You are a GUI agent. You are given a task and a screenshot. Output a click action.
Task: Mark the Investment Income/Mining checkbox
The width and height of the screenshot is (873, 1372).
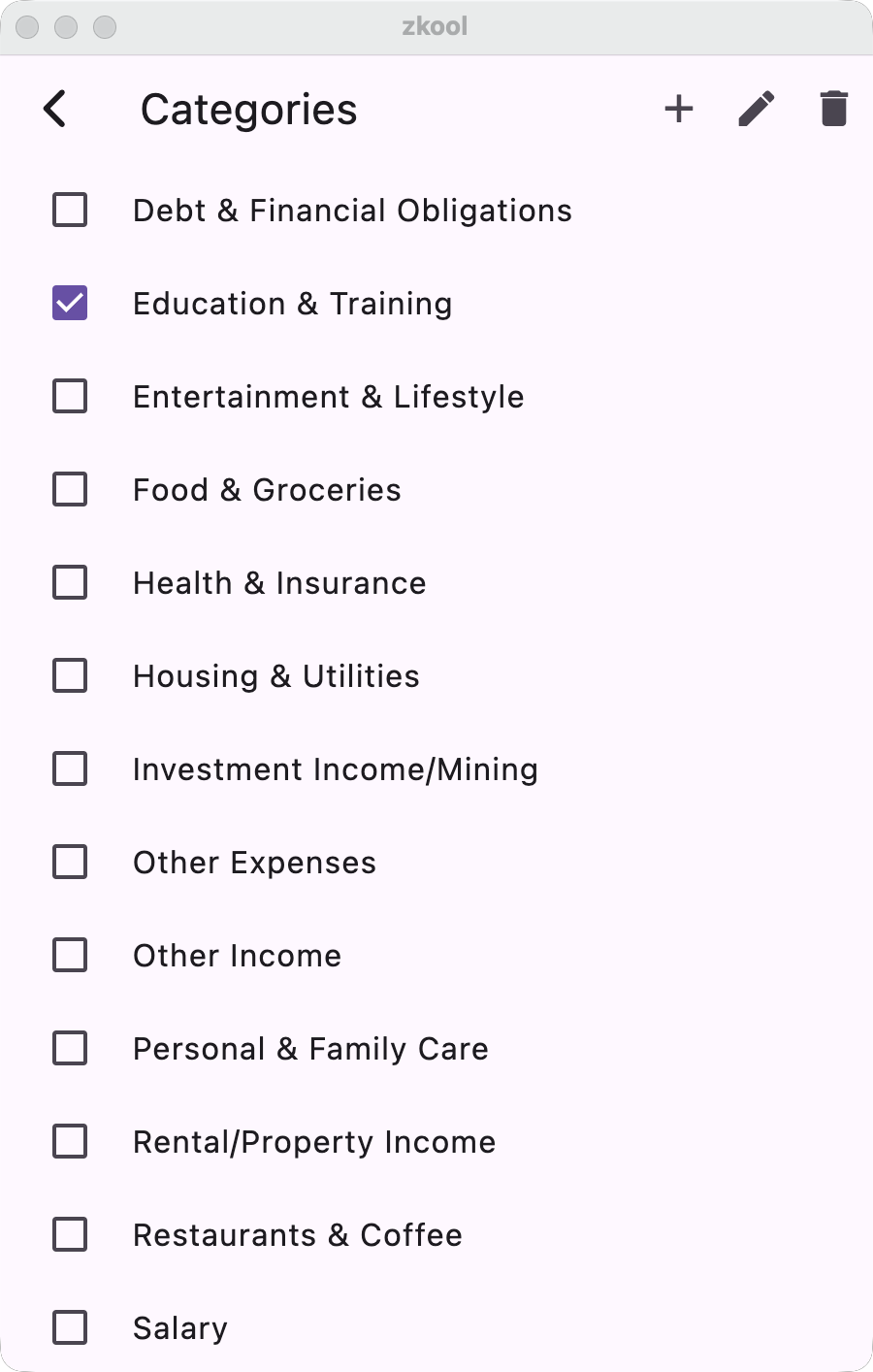(70, 768)
